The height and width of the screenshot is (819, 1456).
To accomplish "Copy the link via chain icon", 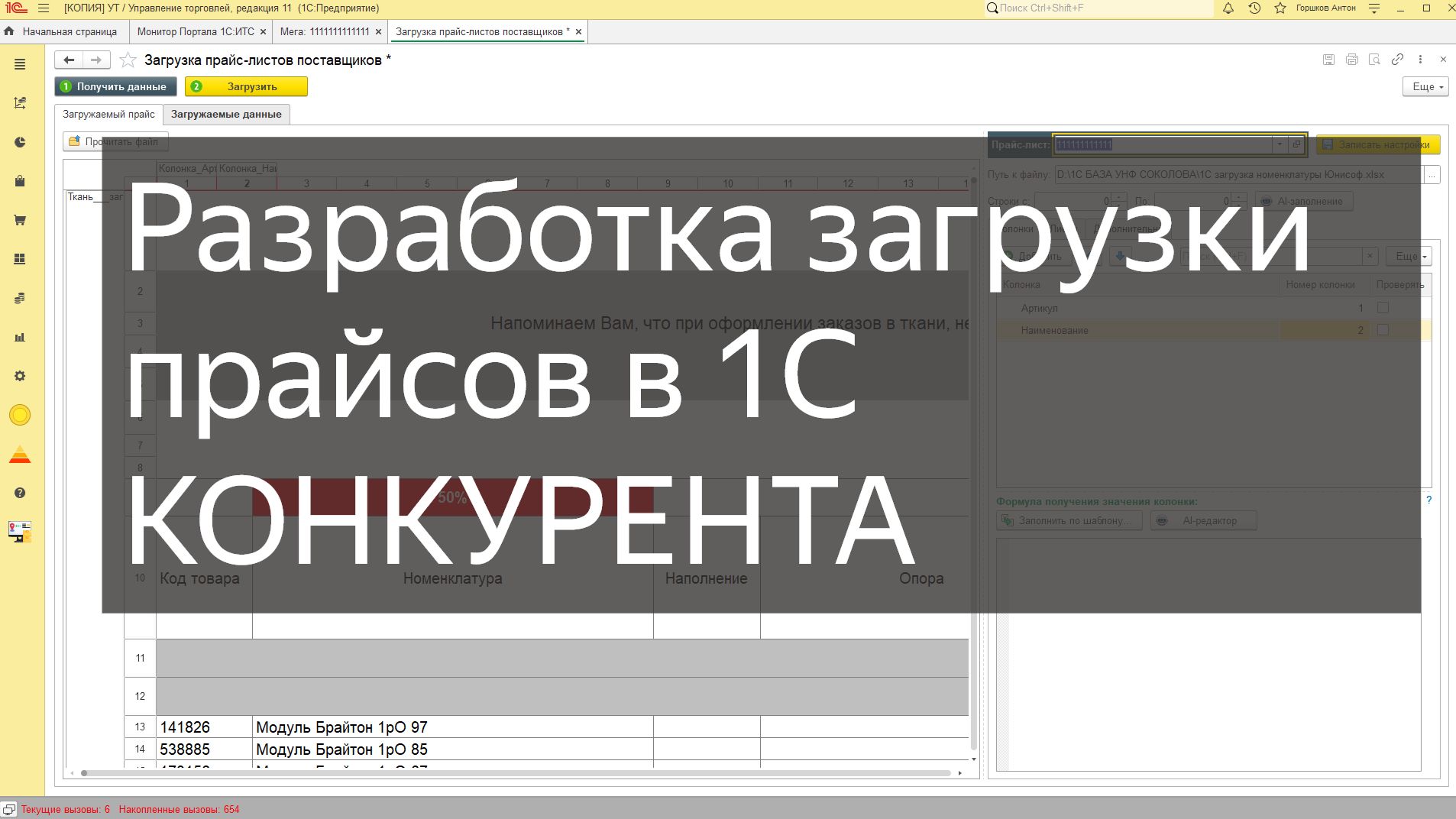I will (1398, 59).
